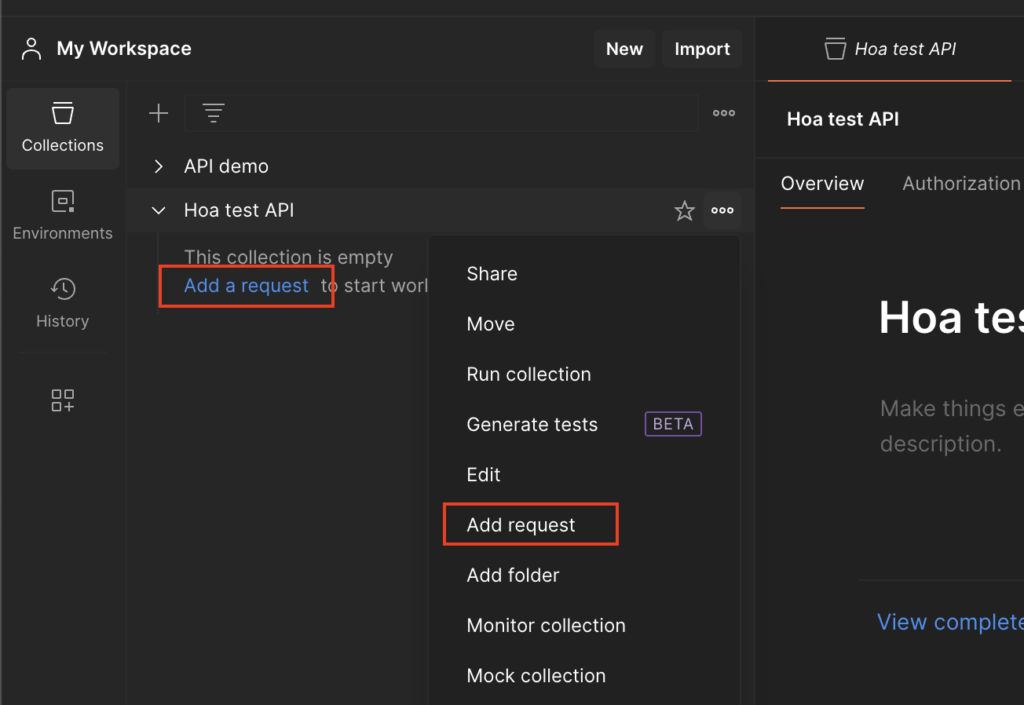Viewport: 1024px width, 705px height.
Task: Click the New button
Action: pos(624,49)
